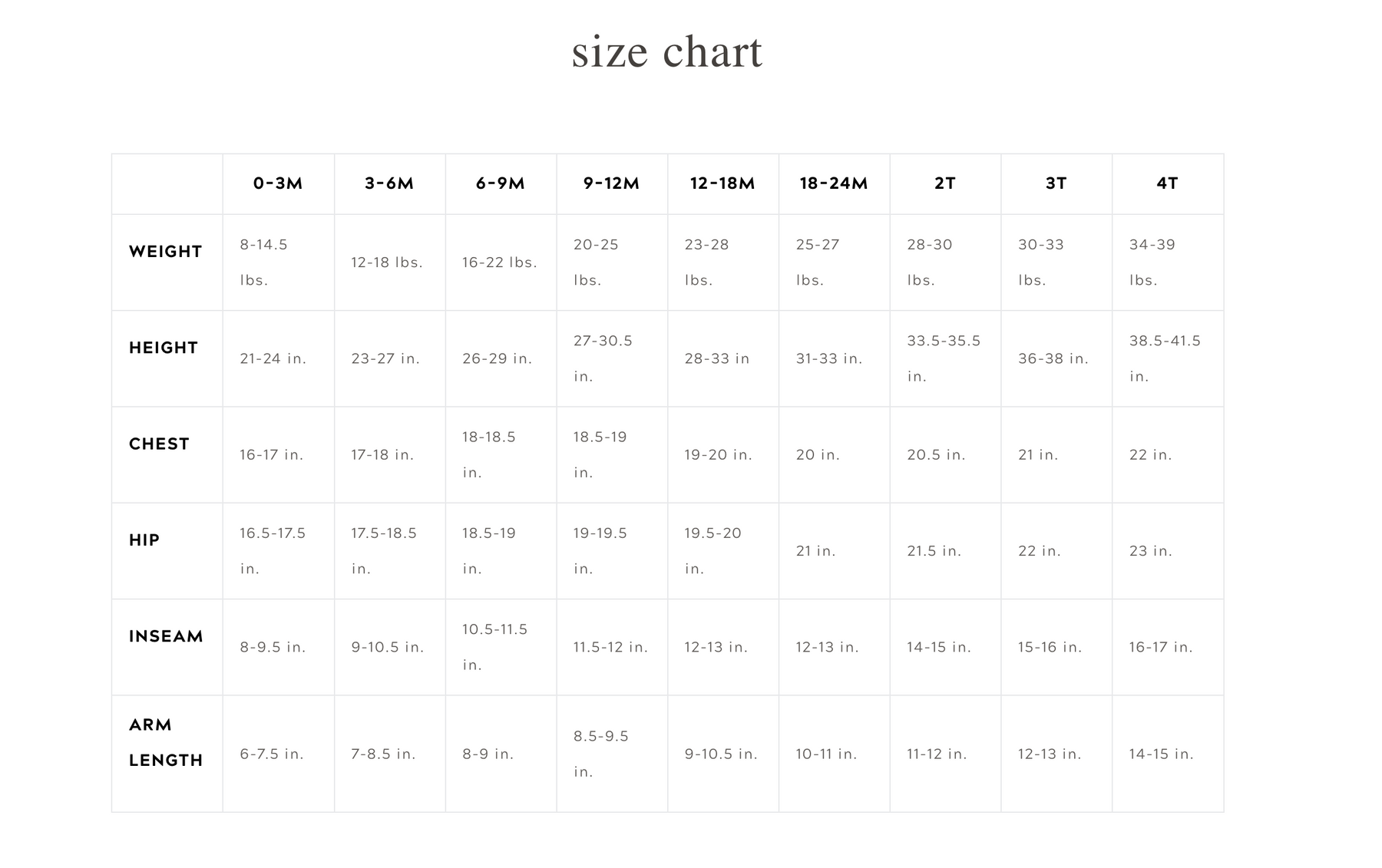
Task: Select the 12-18M column header
Action: click(722, 183)
